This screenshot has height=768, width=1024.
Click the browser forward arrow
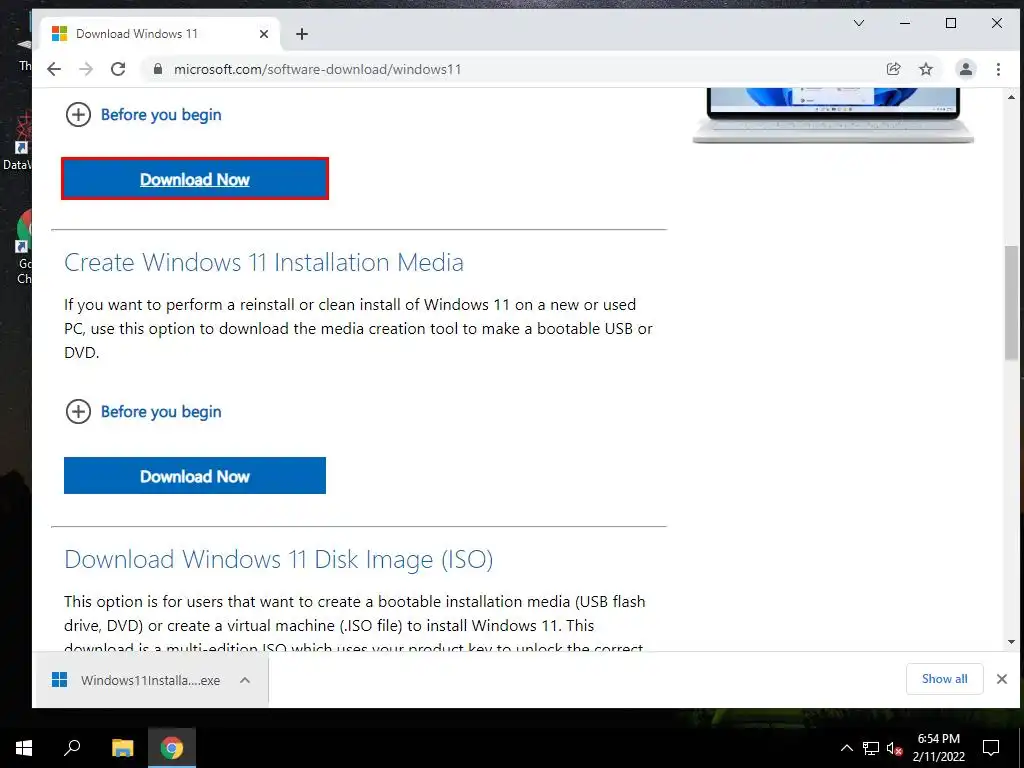[x=86, y=69]
